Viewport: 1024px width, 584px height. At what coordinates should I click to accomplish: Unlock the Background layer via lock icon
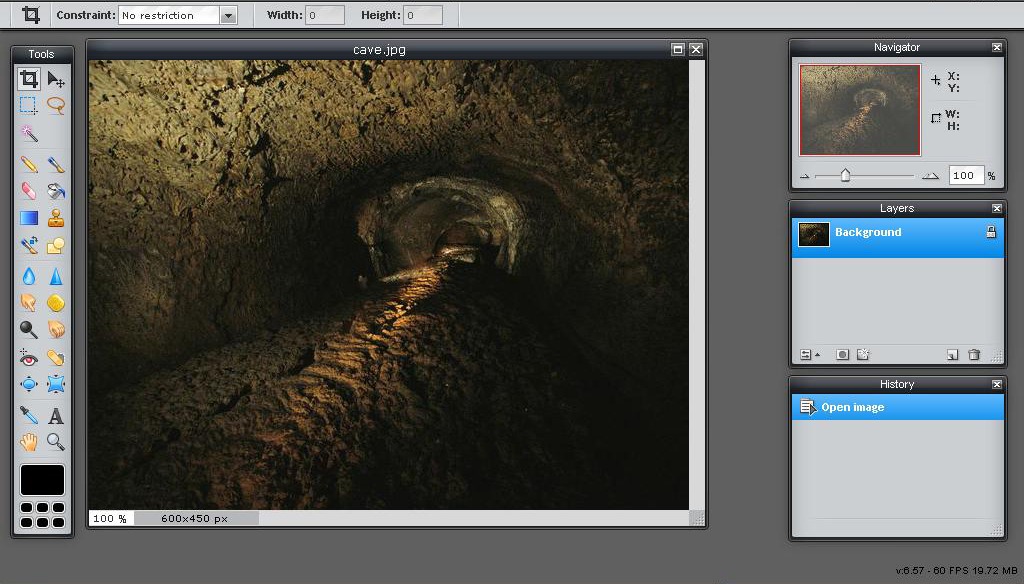[x=991, y=232]
